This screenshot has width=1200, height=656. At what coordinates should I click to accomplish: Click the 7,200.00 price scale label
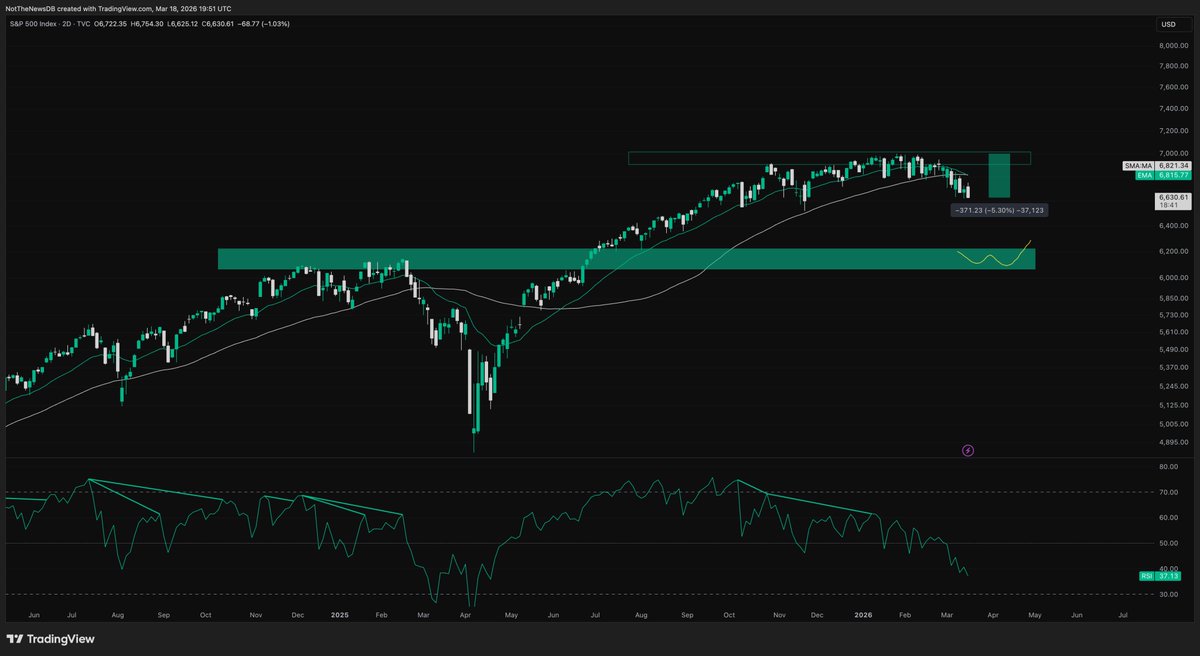[1175, 132]
